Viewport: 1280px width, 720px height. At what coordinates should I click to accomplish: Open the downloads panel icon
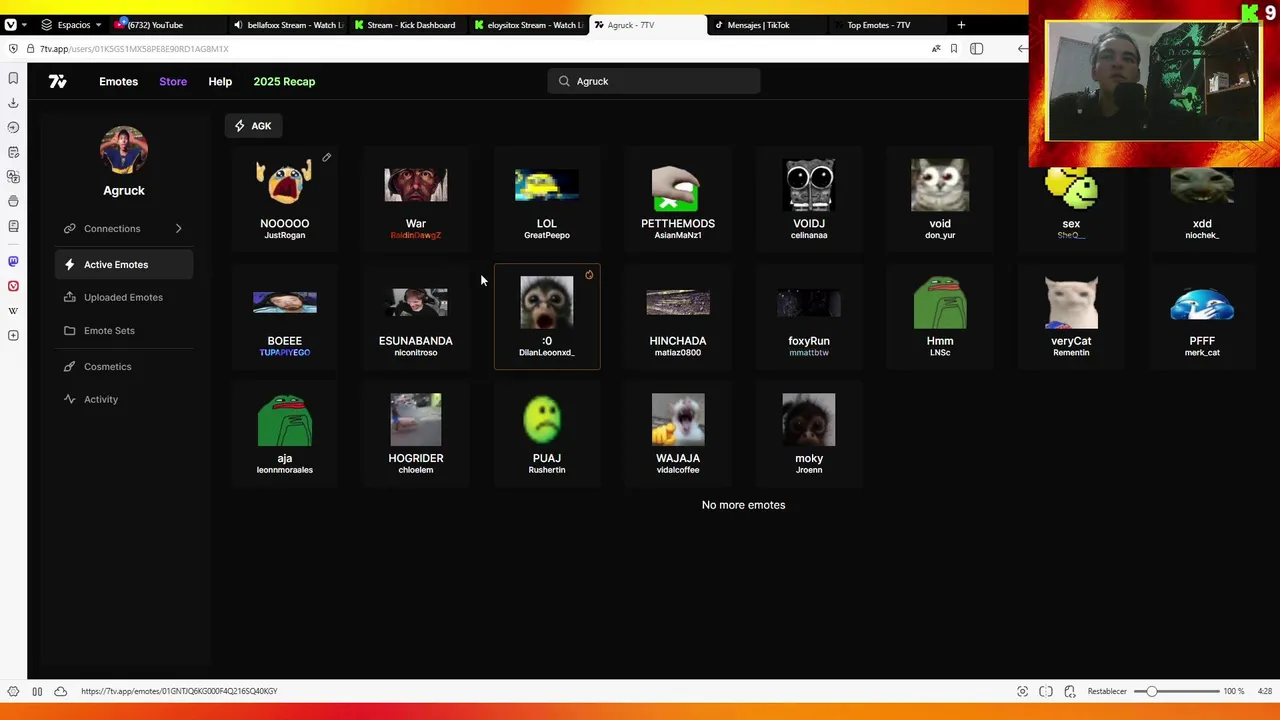pos(13,103)
